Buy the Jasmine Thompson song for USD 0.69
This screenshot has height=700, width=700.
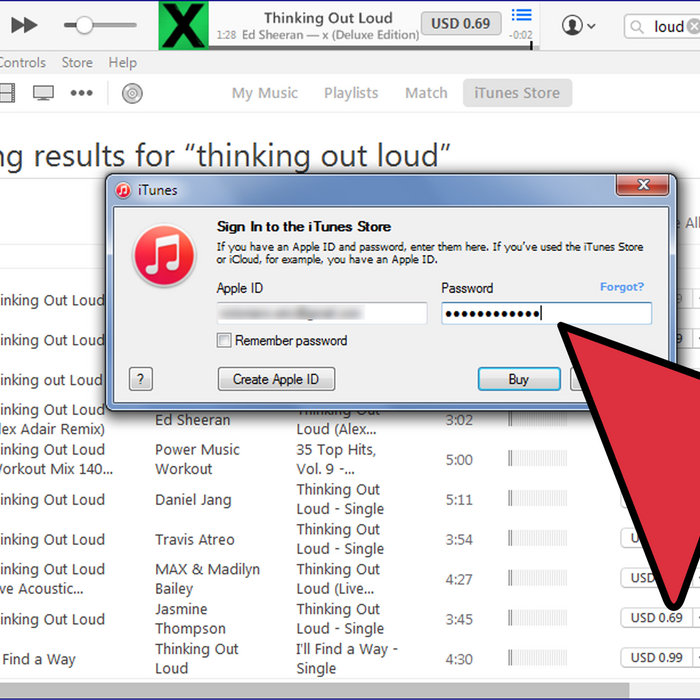[x=656, y=618]
